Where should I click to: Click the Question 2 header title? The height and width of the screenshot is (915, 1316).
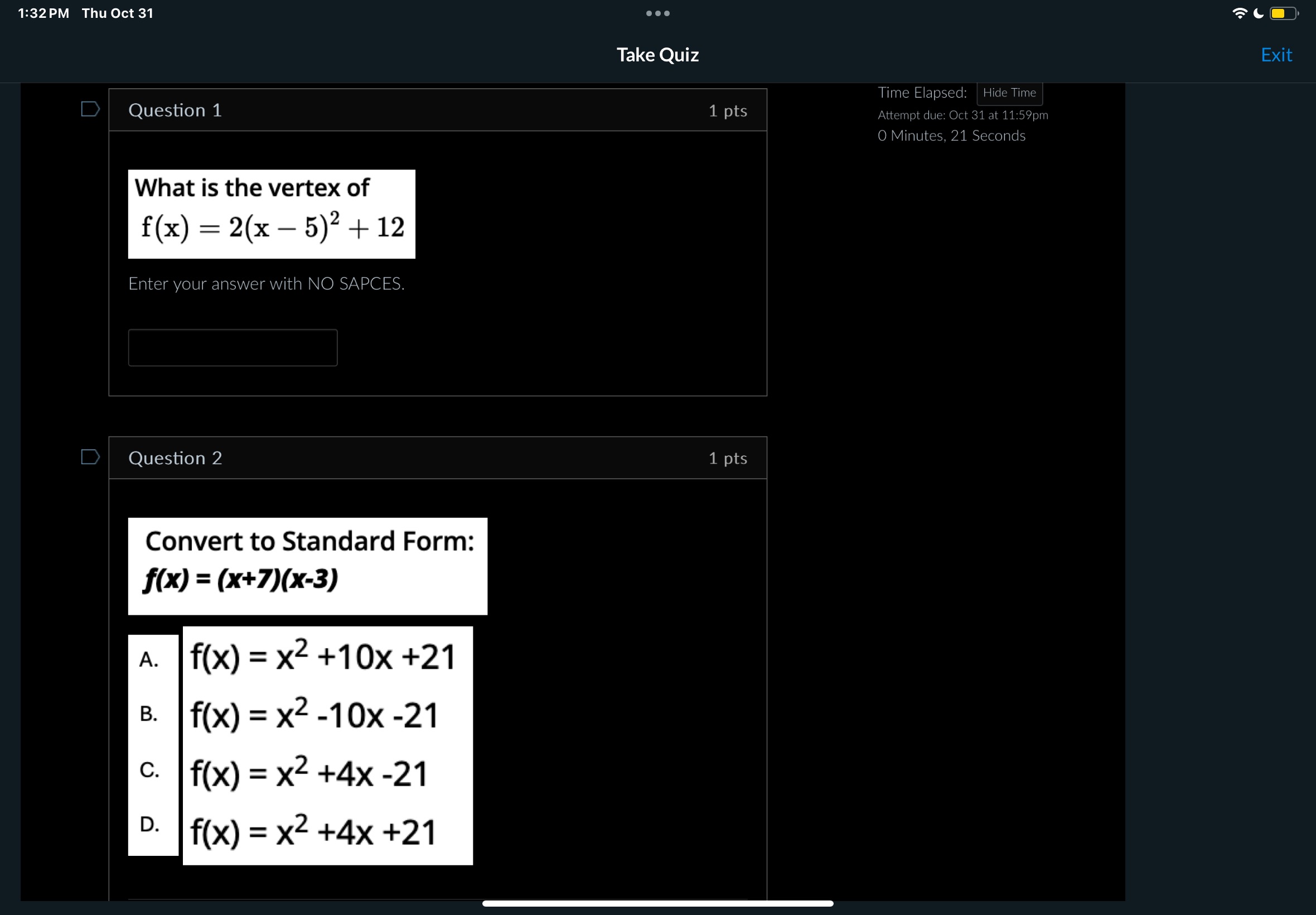tap(175, 458)
